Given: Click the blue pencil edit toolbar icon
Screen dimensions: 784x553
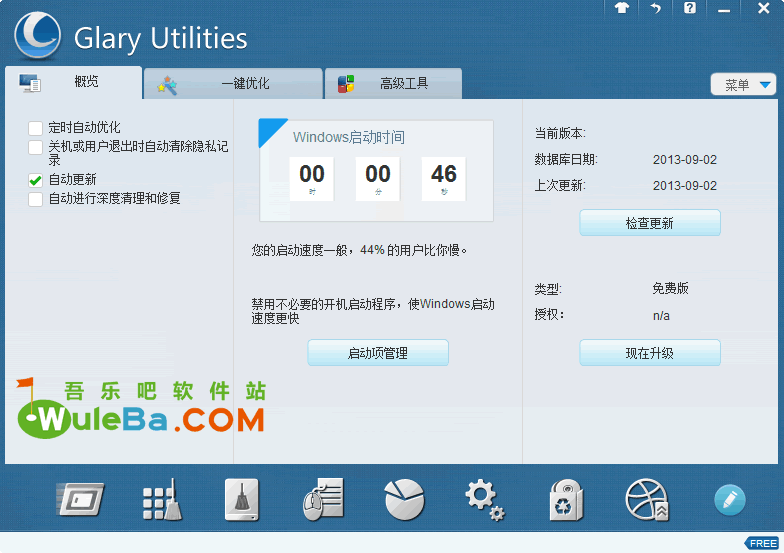Looking at the screenshot, I should click(x=730, y=500).
